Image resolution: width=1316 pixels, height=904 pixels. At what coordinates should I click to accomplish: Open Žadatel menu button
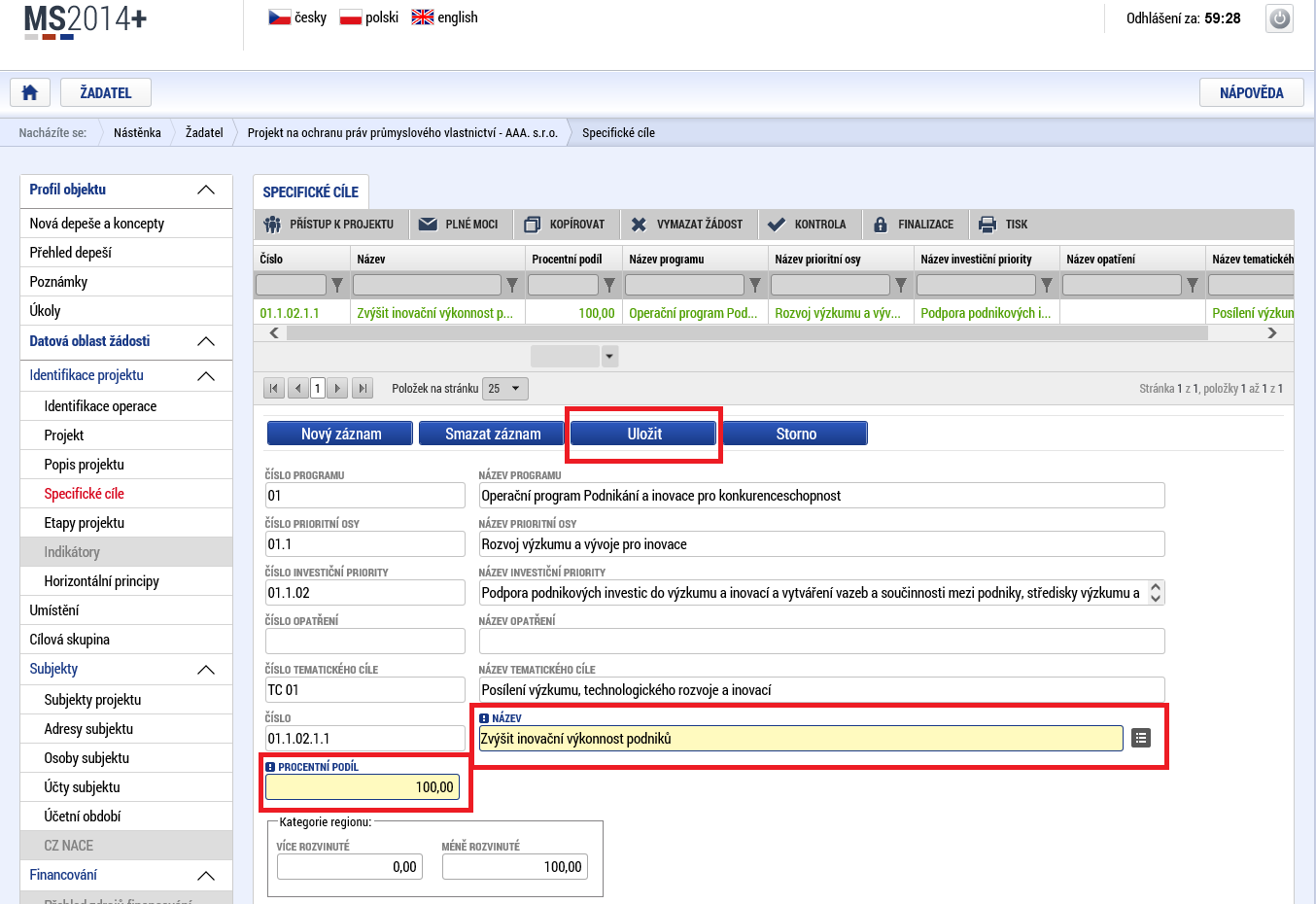click(x=106, y=92)
